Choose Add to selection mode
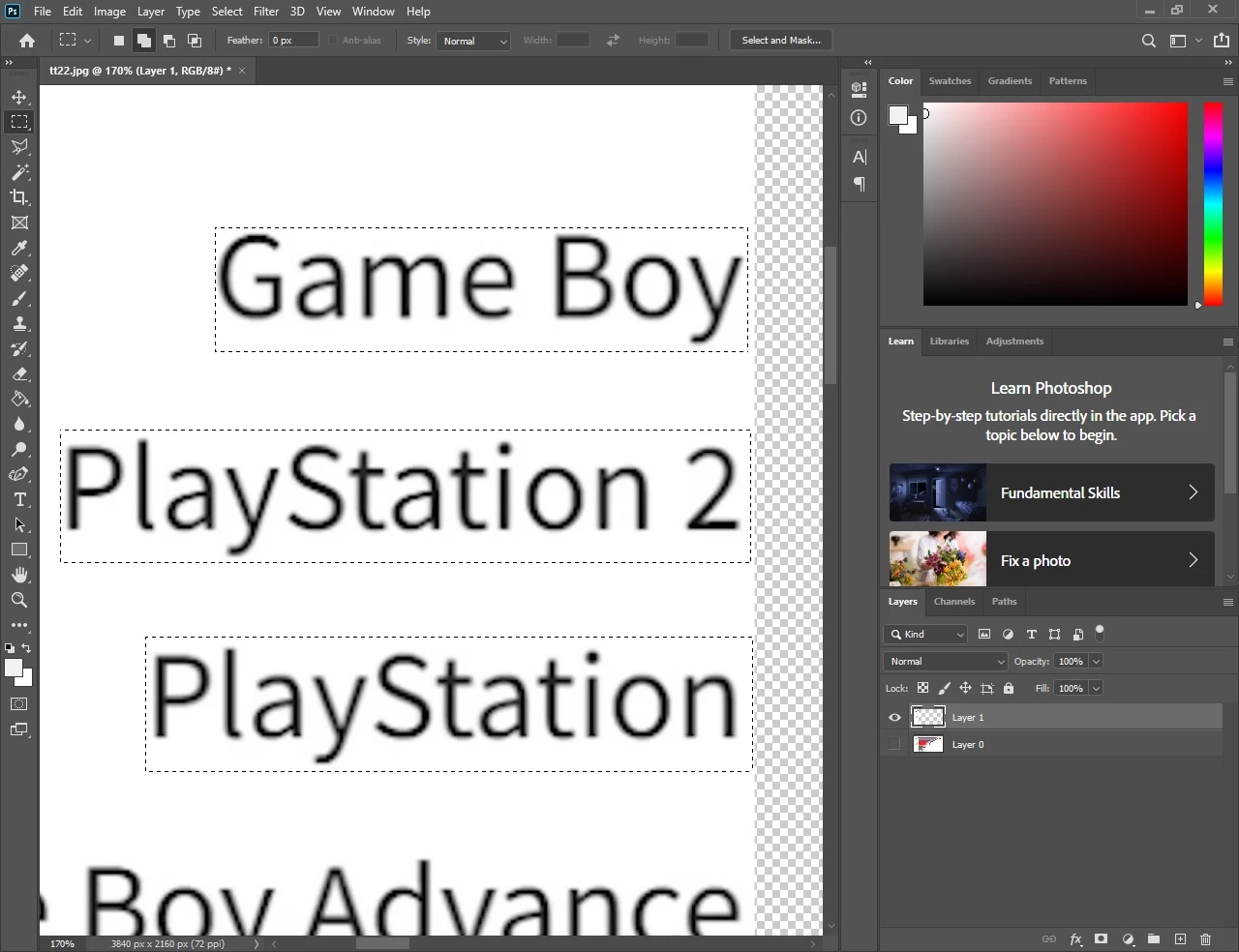 tap(143, 41)
